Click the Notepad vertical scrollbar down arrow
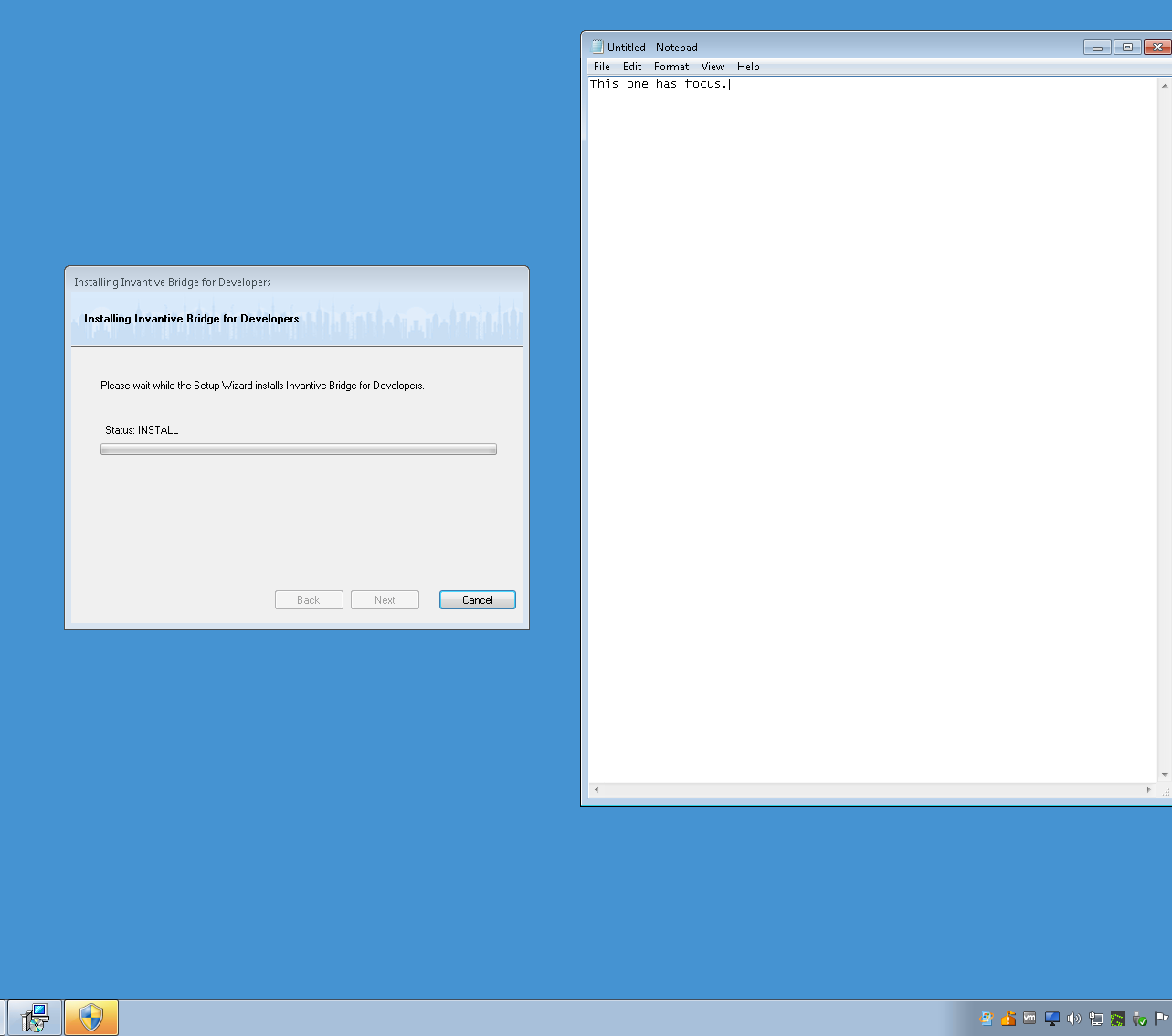 (x=1164, y=775)
